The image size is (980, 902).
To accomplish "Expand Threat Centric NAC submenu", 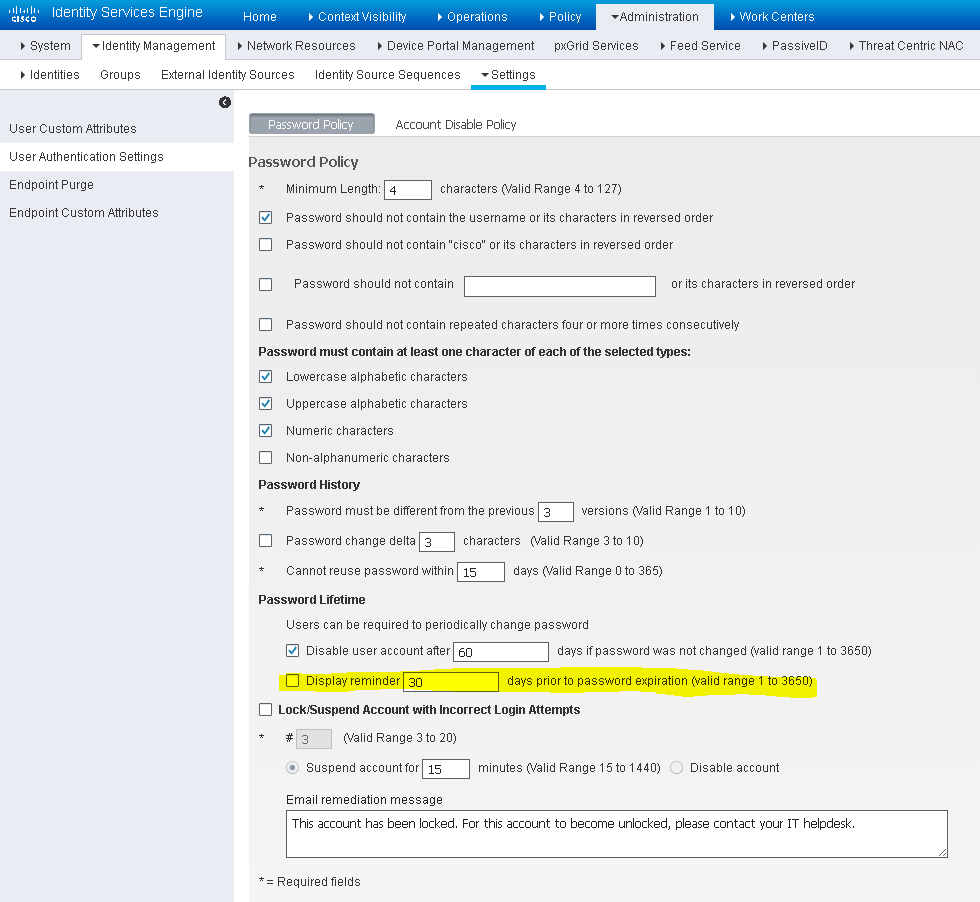I will pos(906,46).
